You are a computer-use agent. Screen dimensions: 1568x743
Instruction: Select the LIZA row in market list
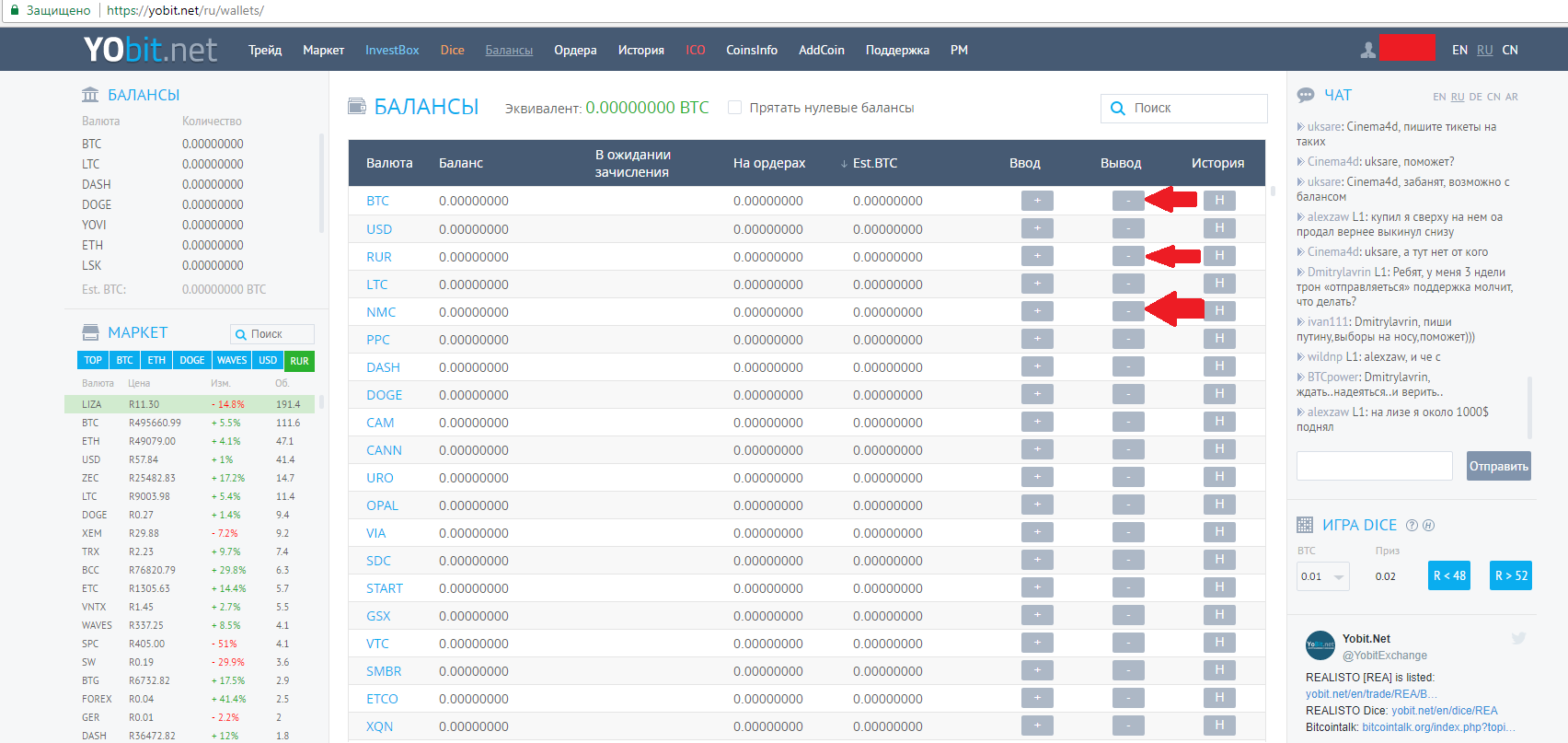[190, 404]
